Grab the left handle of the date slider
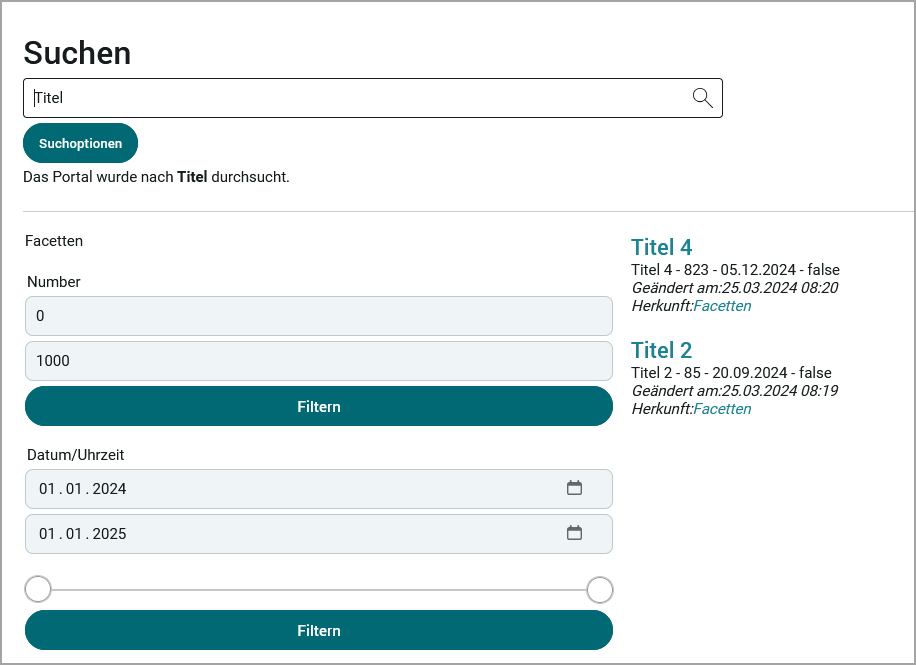The height and width of the screenshot is (665, 916). click(x=38, y=590)
